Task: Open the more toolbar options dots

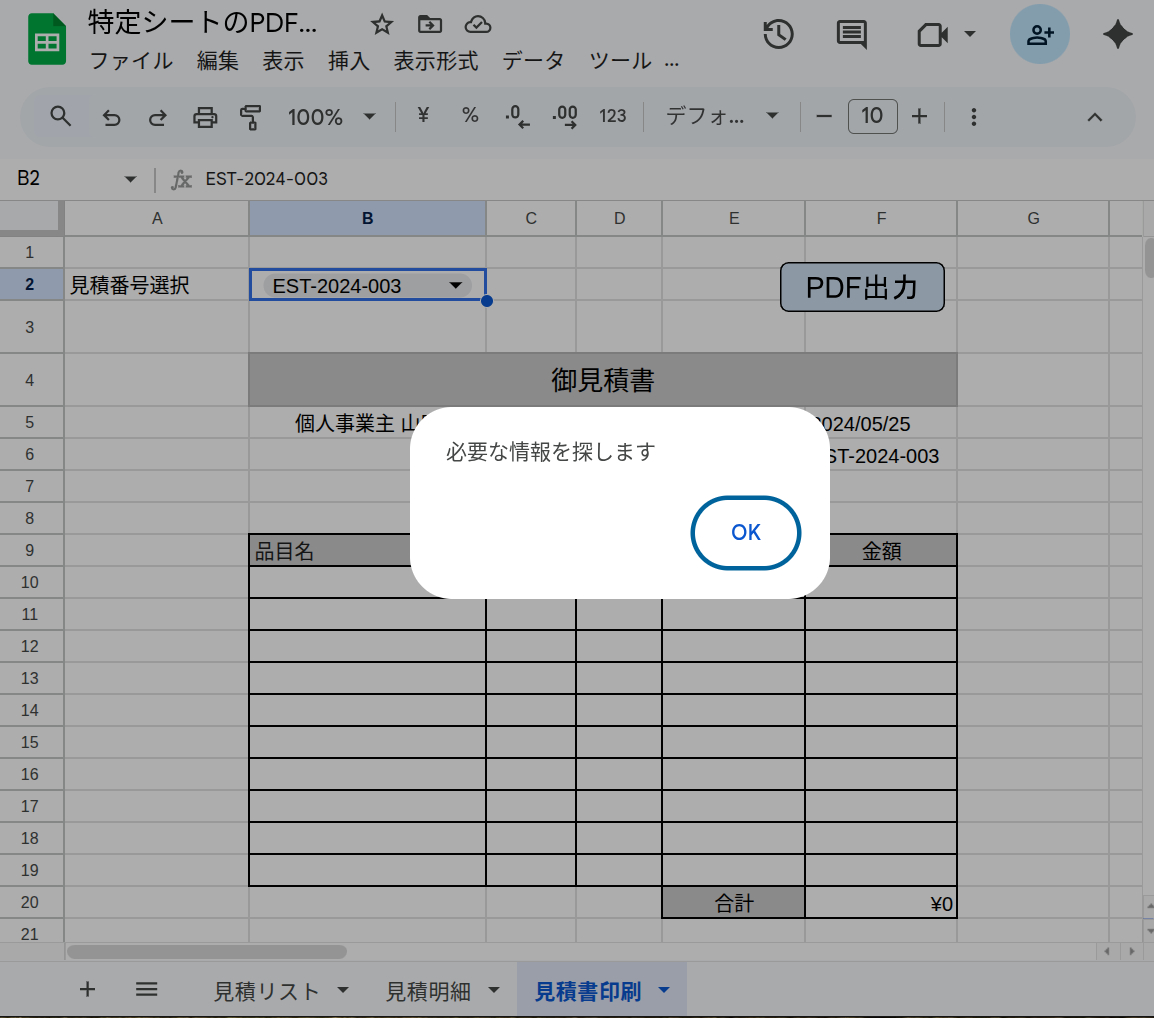Action: pyautogui.click(x=973, y=117)
